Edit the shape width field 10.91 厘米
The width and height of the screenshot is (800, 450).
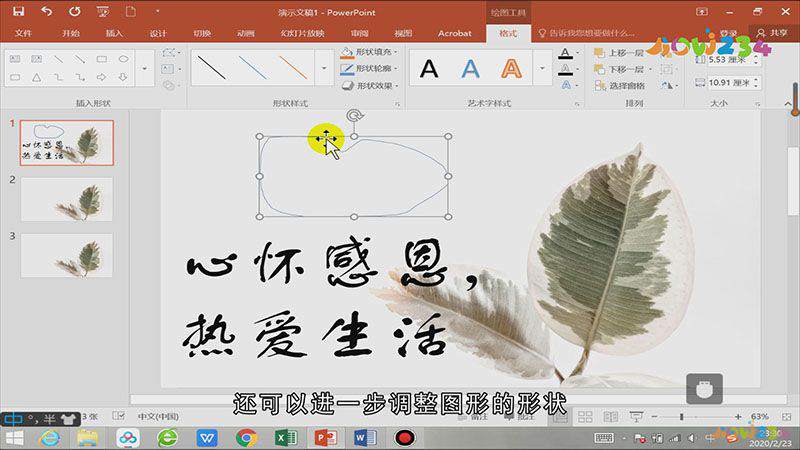729,82
